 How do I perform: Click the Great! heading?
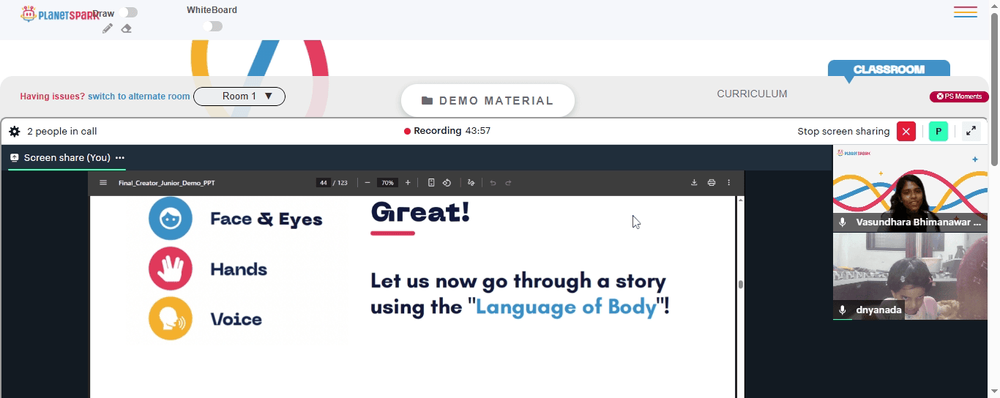(420, 212)
